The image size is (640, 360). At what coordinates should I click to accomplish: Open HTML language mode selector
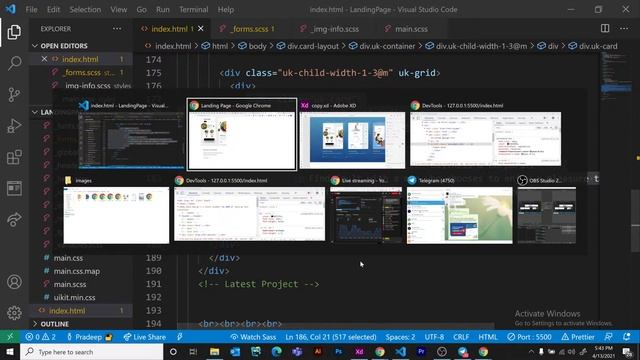click(x=488, y=337)
